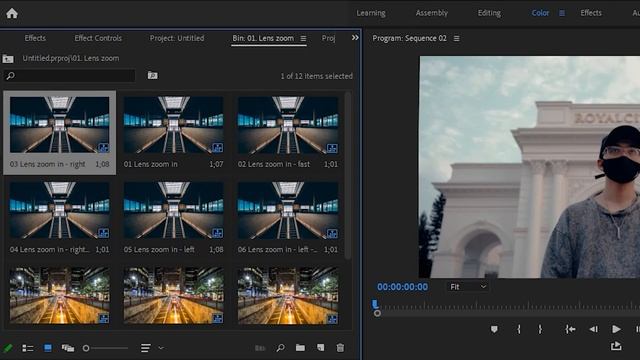
Task: Select the 04 Lens zoom in - right thumbnail
Action: pos(60,210)
